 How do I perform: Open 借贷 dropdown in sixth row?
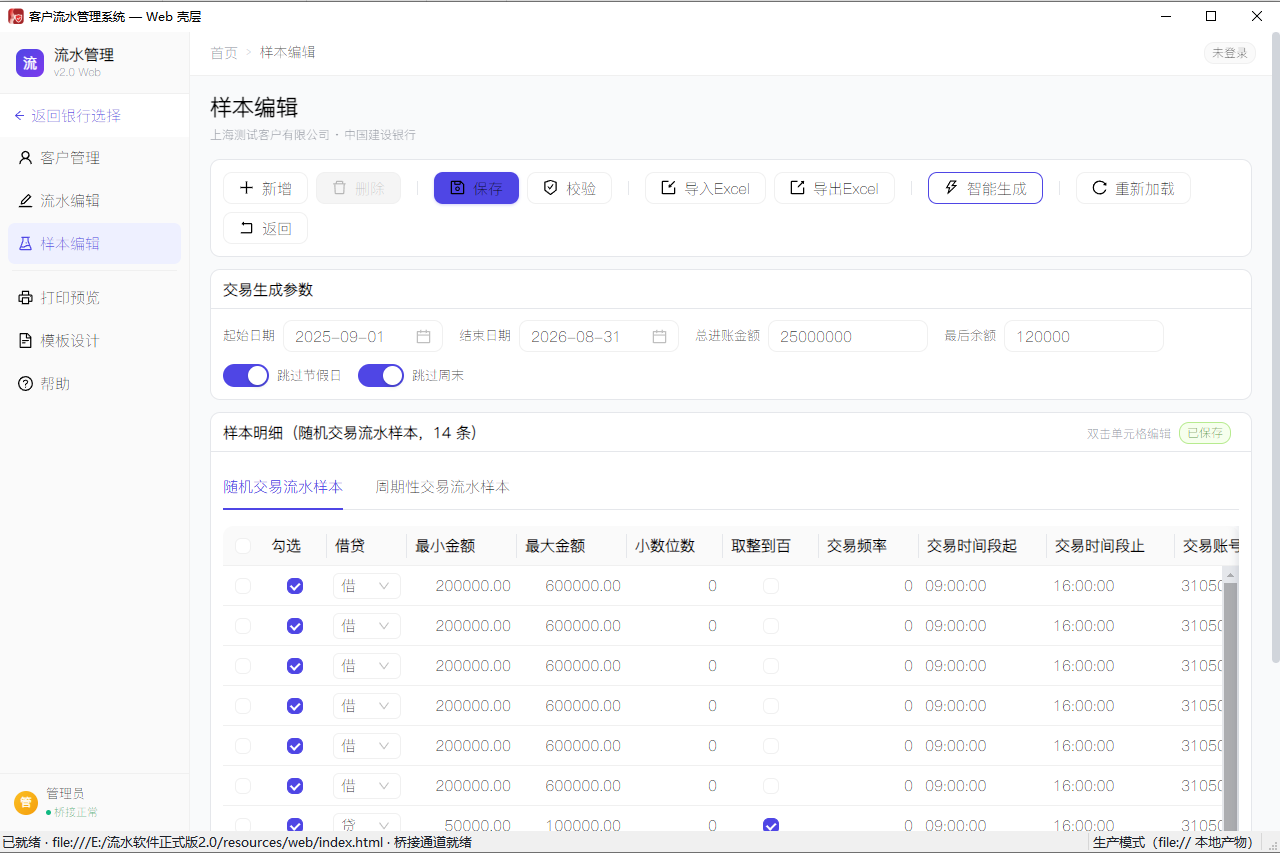click(367, 786)
